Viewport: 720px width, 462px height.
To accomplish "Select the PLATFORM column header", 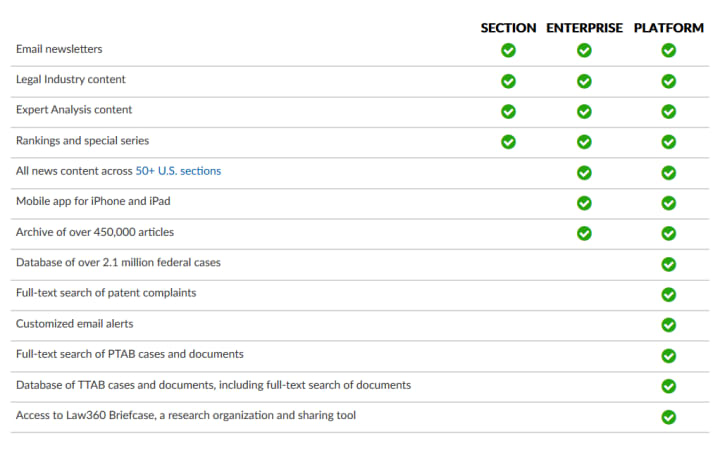I will 669,28.
